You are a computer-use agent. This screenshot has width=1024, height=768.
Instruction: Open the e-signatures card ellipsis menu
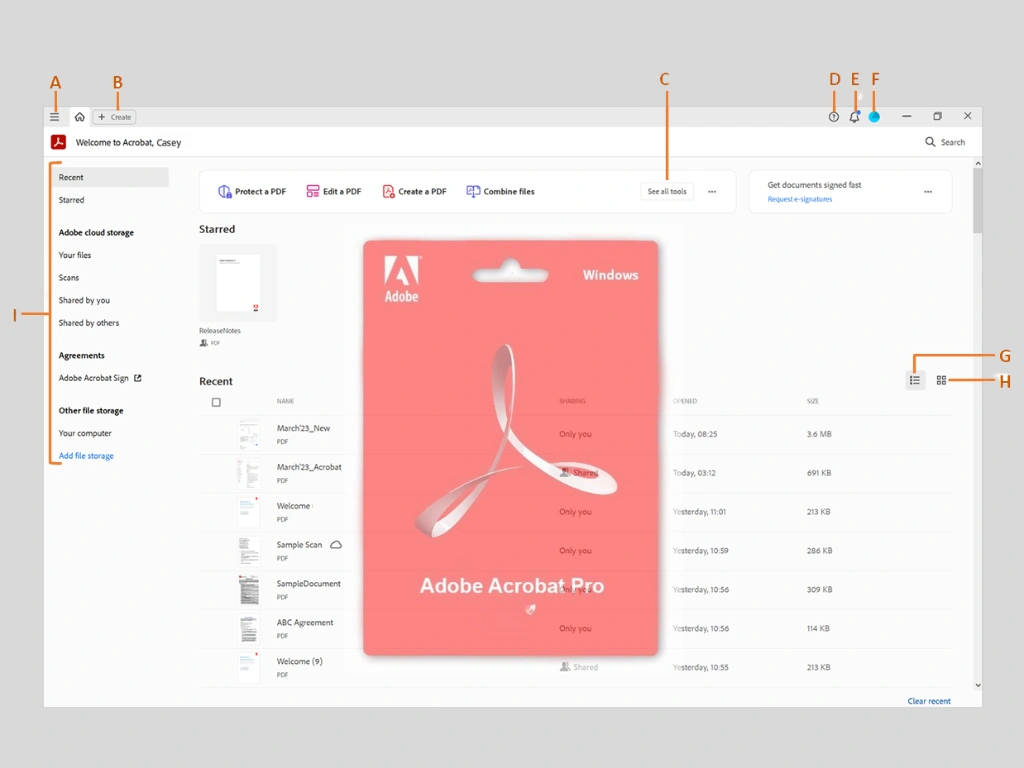point(927,191)
